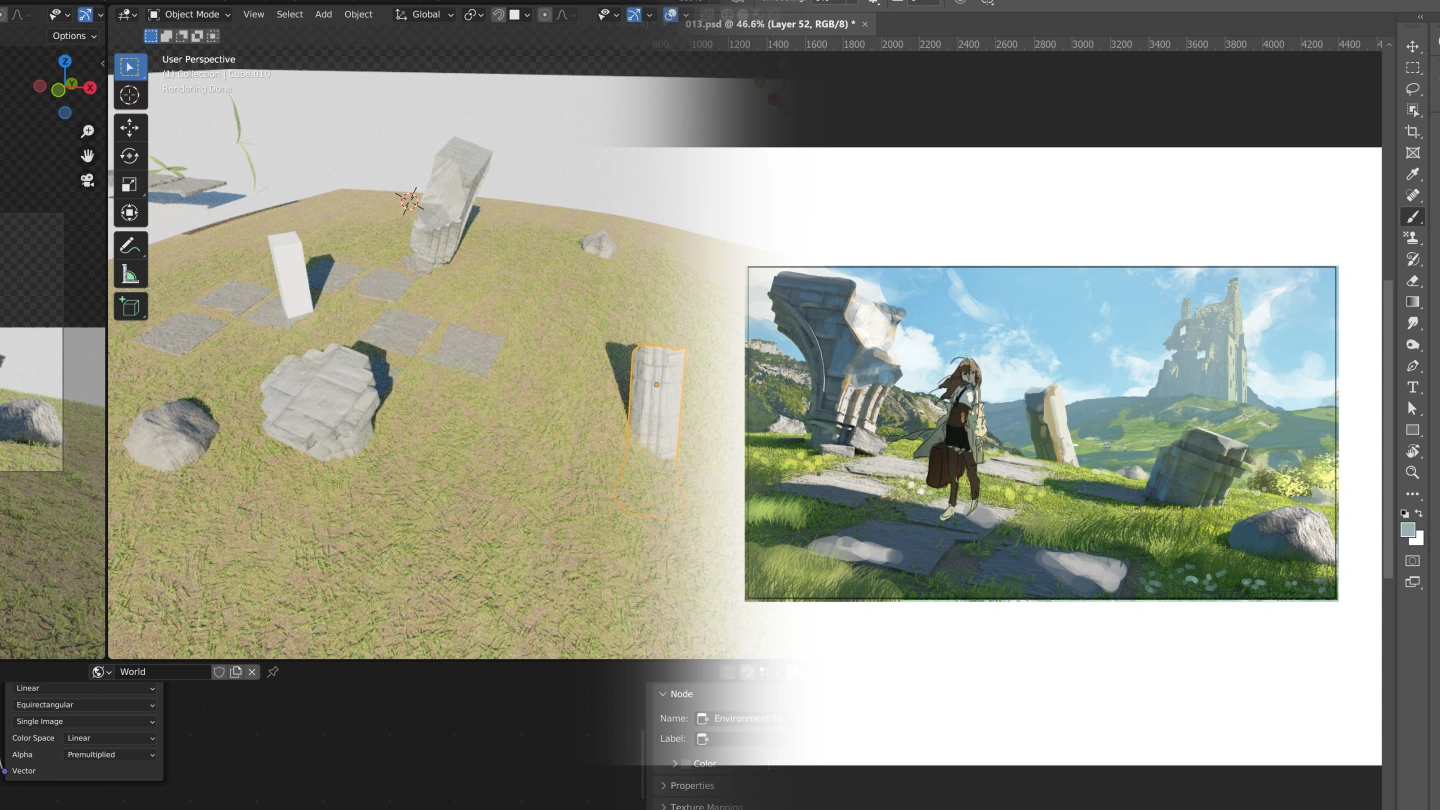Viewport: 1440px width, 810px height.
Task: Activate Blender's Rotate tool
Action: pos(129,155)
